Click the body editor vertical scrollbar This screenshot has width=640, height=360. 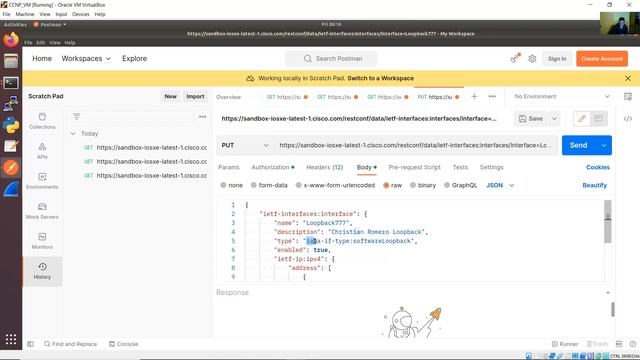point(608,222)
